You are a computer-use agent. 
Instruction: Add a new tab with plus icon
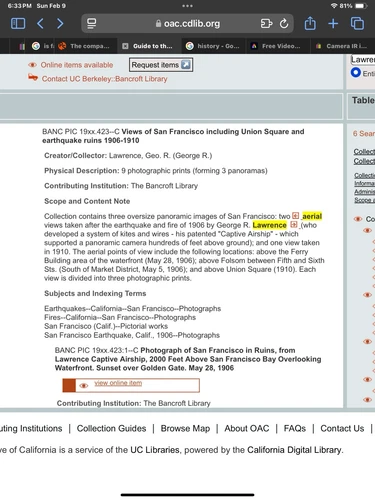pos(333,24)
